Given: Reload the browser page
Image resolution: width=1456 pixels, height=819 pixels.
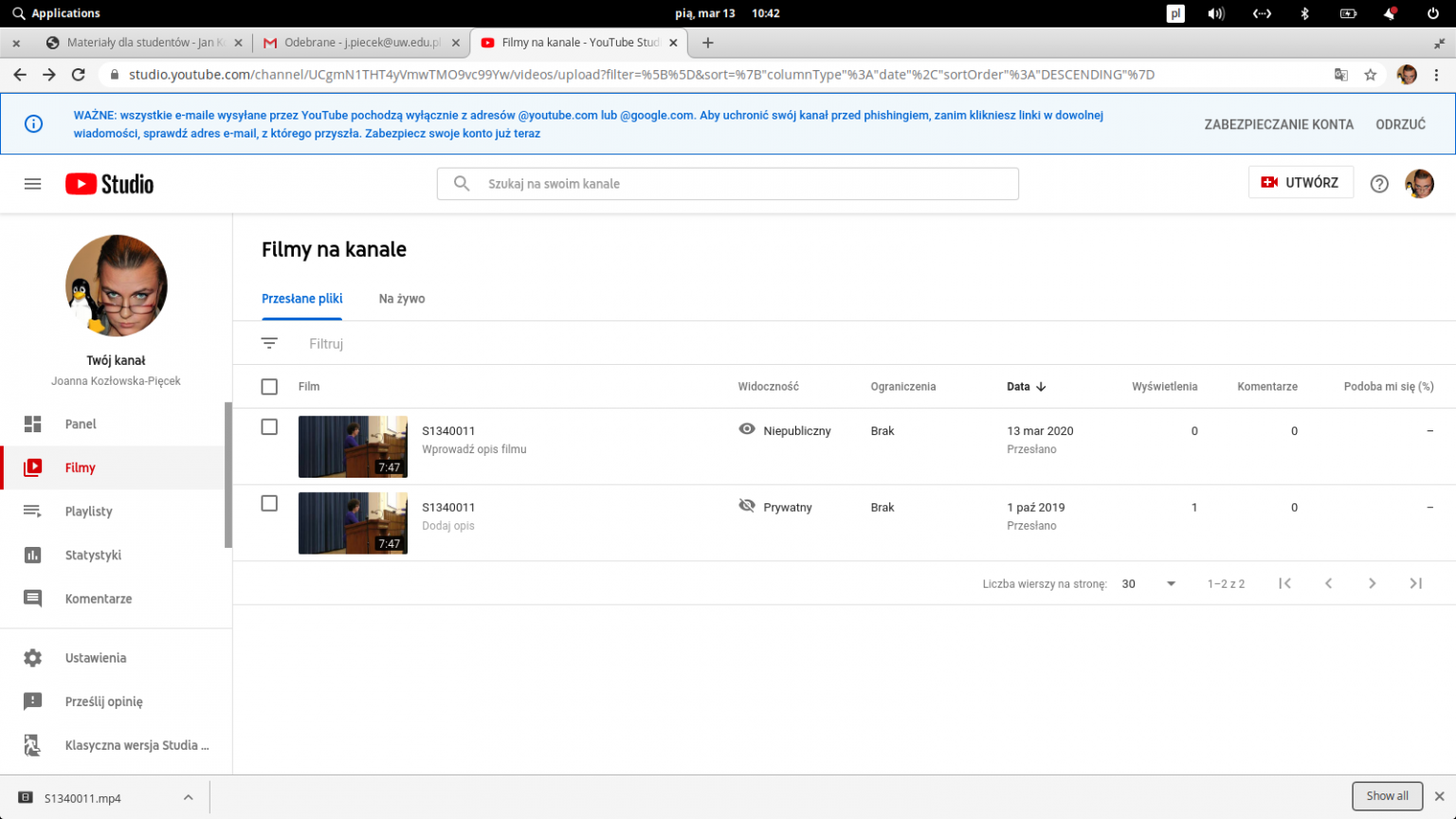Looking at the screenshot, I should point(79,75).
